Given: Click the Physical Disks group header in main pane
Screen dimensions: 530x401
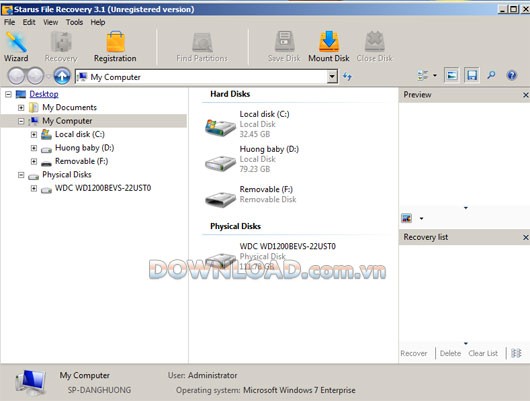Looking at the screenshot, I should pyautogui.click(x=235, y=226).
